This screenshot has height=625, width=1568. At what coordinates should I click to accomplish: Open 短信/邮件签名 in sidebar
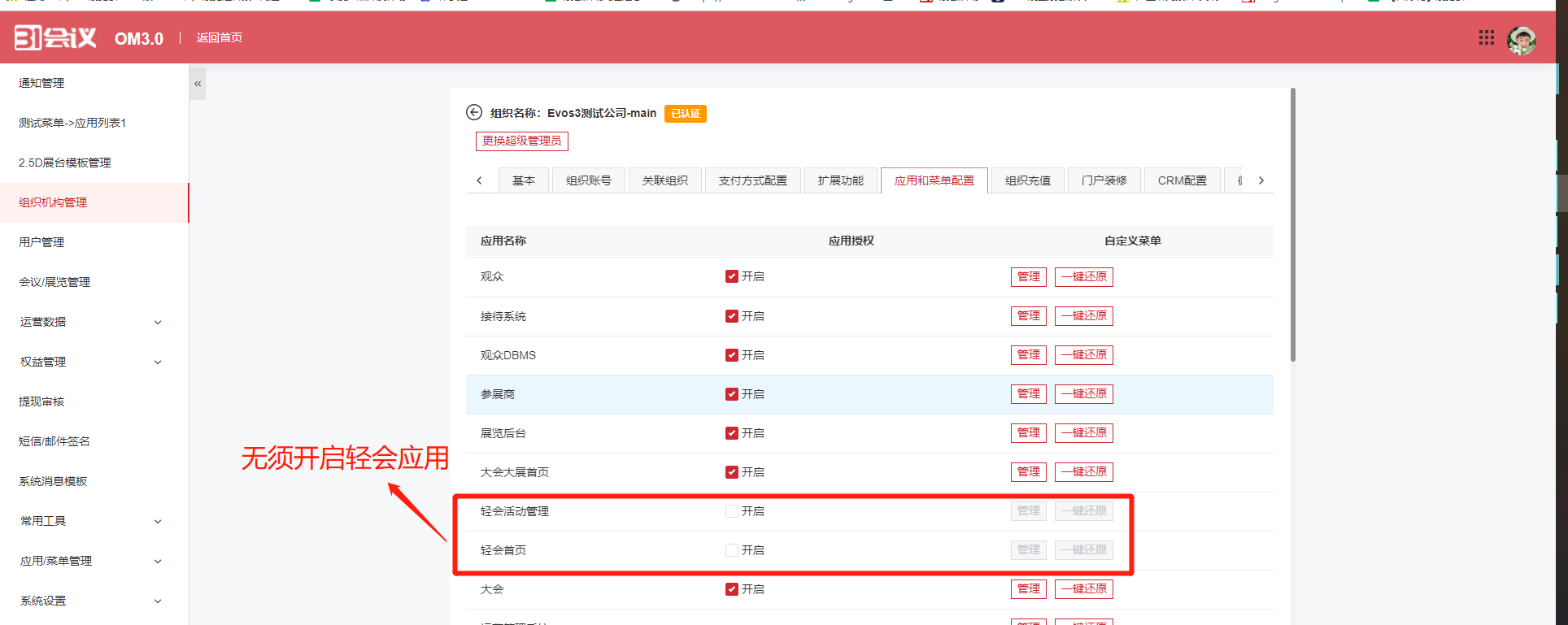click(94, 441)
